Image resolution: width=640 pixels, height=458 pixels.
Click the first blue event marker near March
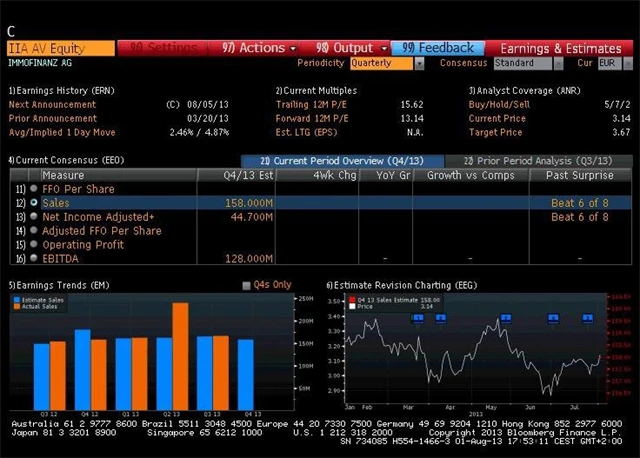click(418, 318)
